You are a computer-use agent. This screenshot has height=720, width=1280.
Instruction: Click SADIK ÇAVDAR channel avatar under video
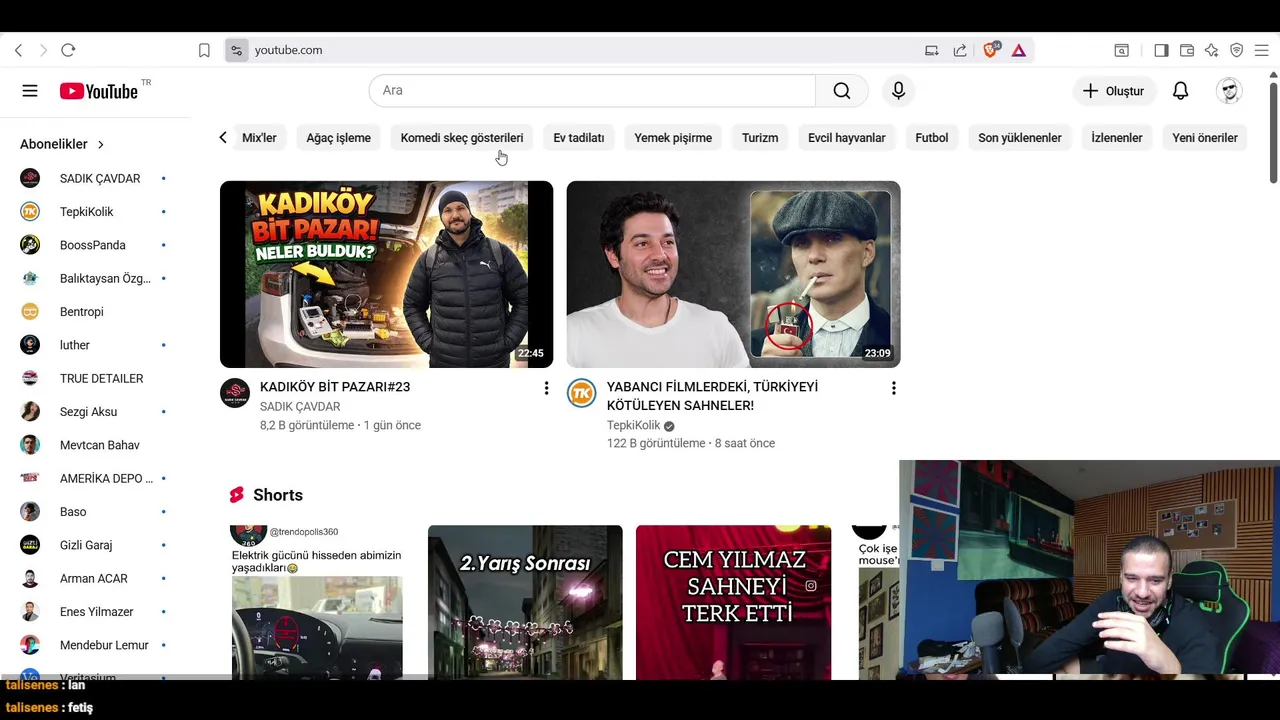pos(235,393)
